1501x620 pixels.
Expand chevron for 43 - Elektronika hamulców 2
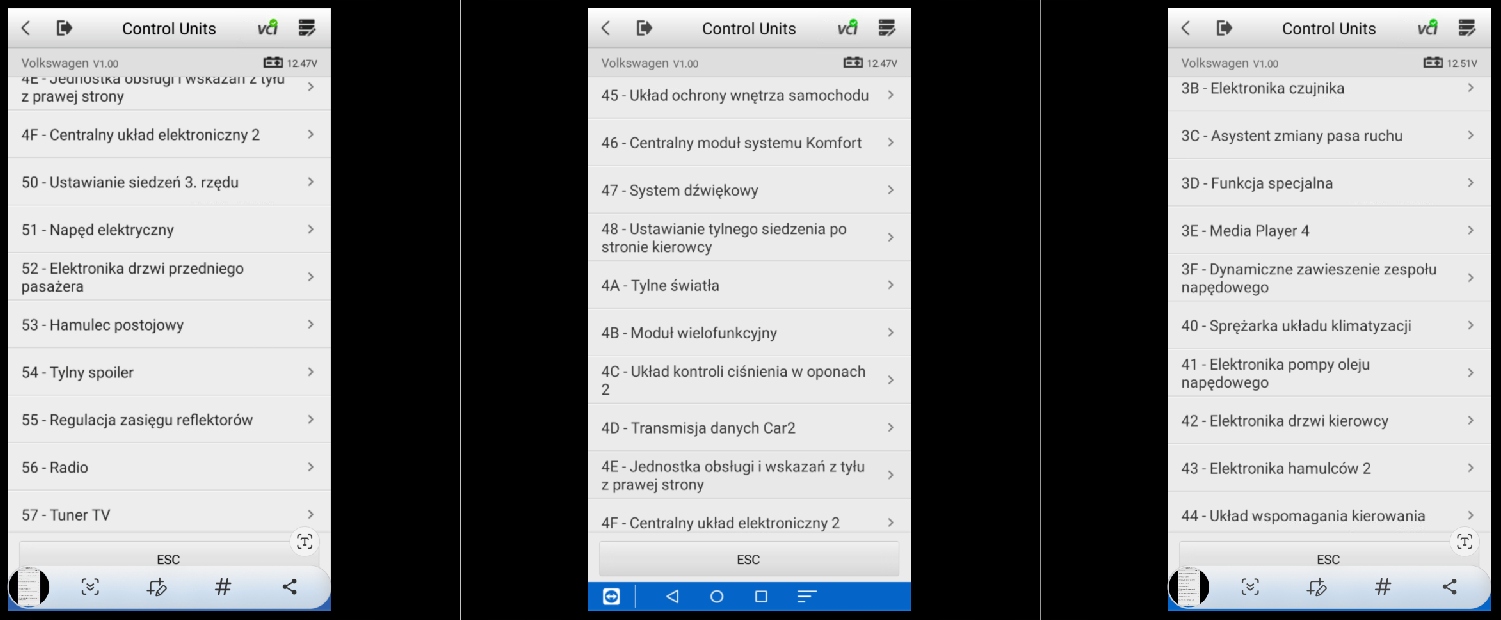tap(1471, 468)
